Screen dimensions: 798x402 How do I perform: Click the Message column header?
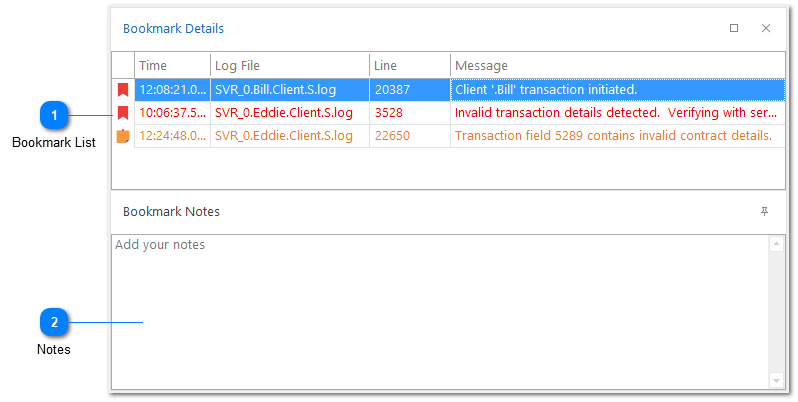(x=616, y=66)
